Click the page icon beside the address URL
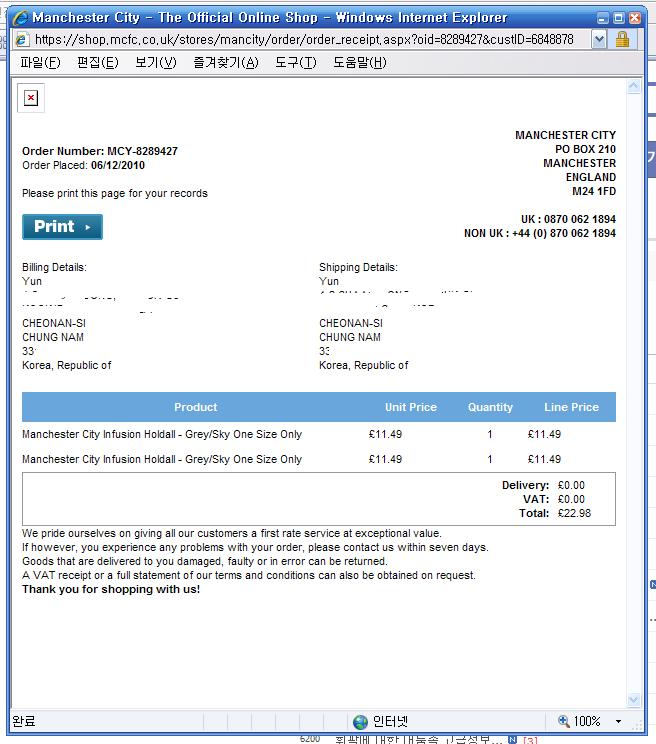Screen dimensions: 656x744 pos(21,39)
